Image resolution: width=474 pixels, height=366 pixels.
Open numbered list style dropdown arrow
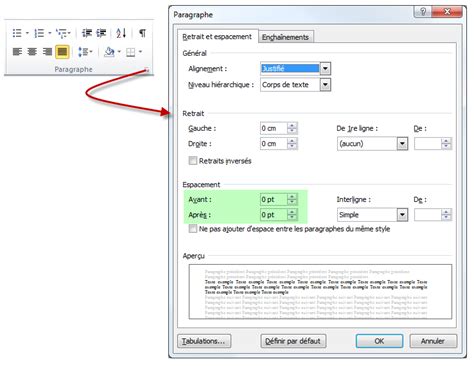(x=50, y=33)
